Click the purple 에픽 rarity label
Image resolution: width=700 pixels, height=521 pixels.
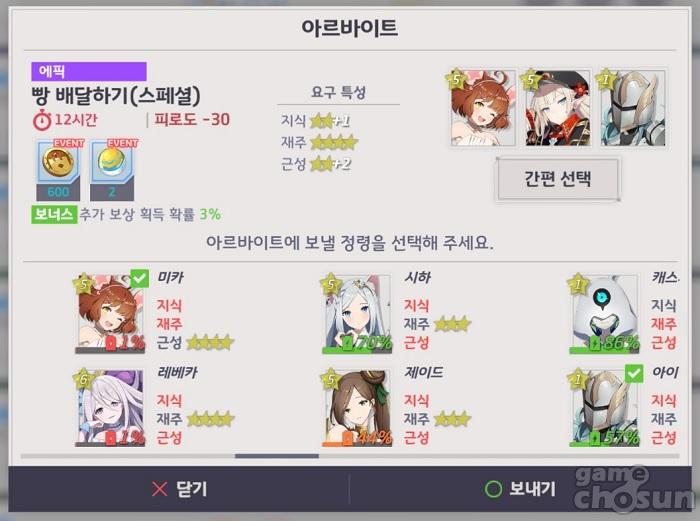[x=89, y=71]
